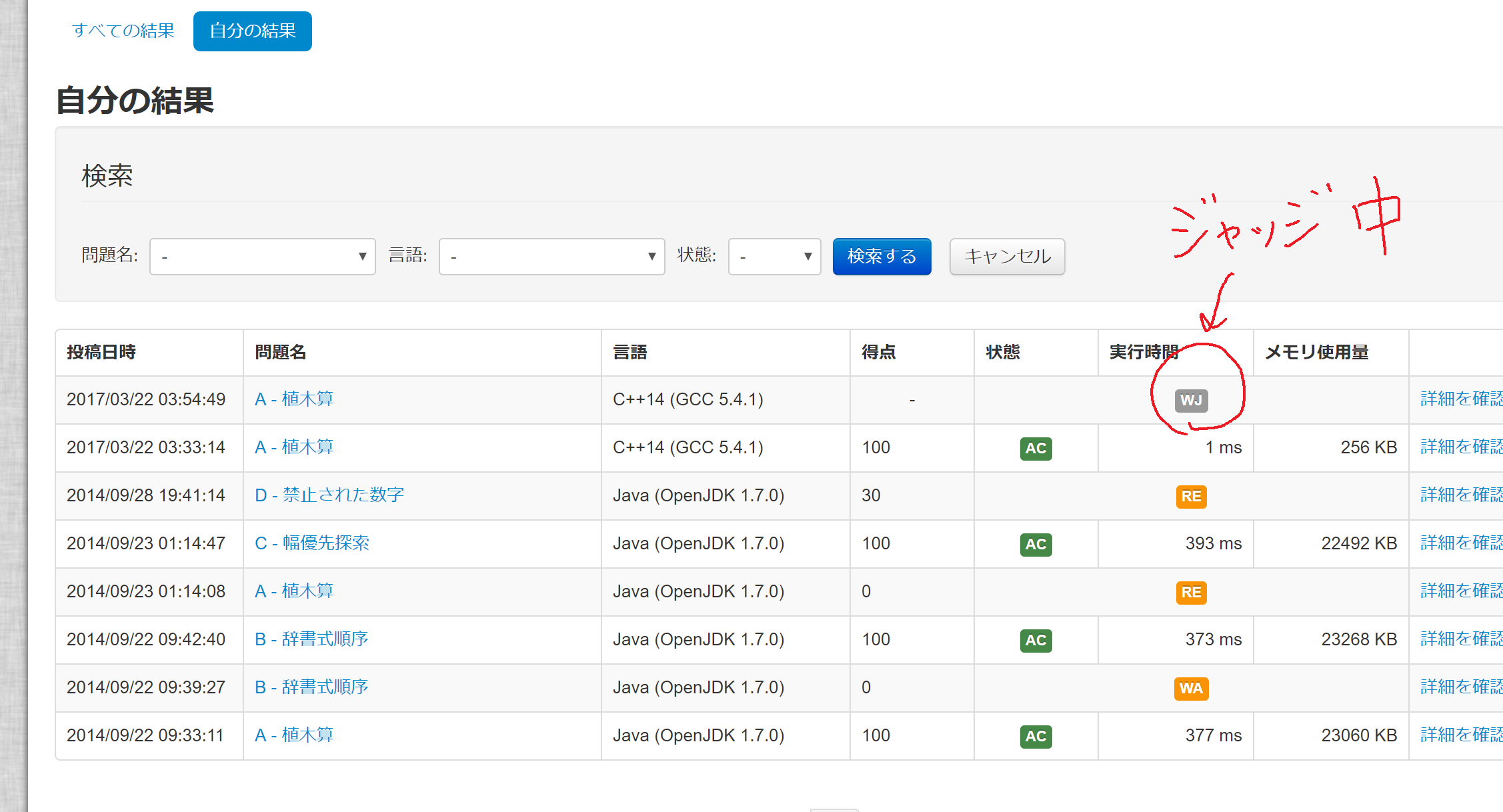
Task: Click the 23268 KB memory value
Action: [x=1359, y=639]
